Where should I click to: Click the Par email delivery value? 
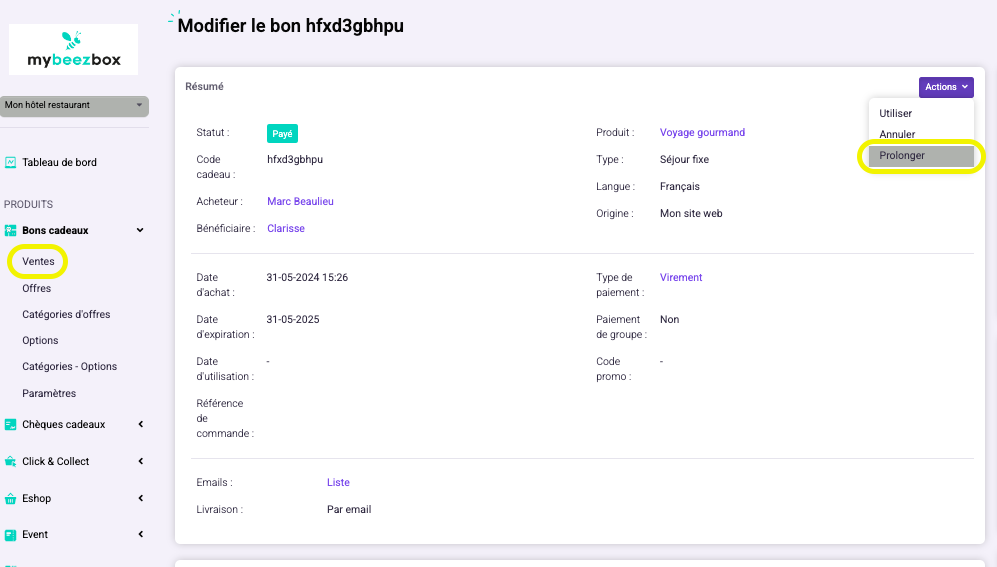pyautogui.click(x=349, y=509)
